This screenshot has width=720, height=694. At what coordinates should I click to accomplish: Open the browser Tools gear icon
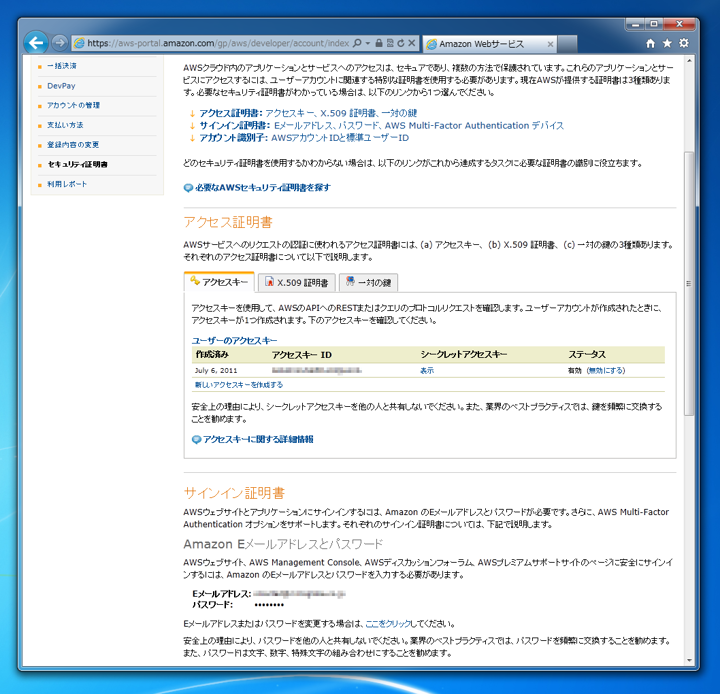pyautogui.click(x=684, y=43)
